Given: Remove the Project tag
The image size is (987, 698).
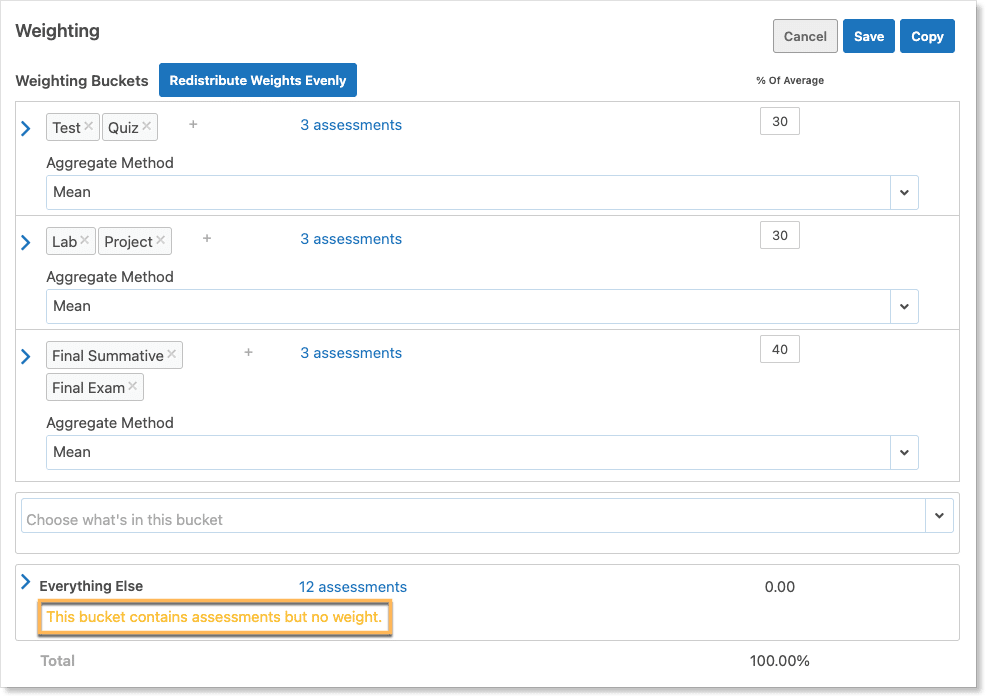Looking at the screenshot, I should coord(161,240).
